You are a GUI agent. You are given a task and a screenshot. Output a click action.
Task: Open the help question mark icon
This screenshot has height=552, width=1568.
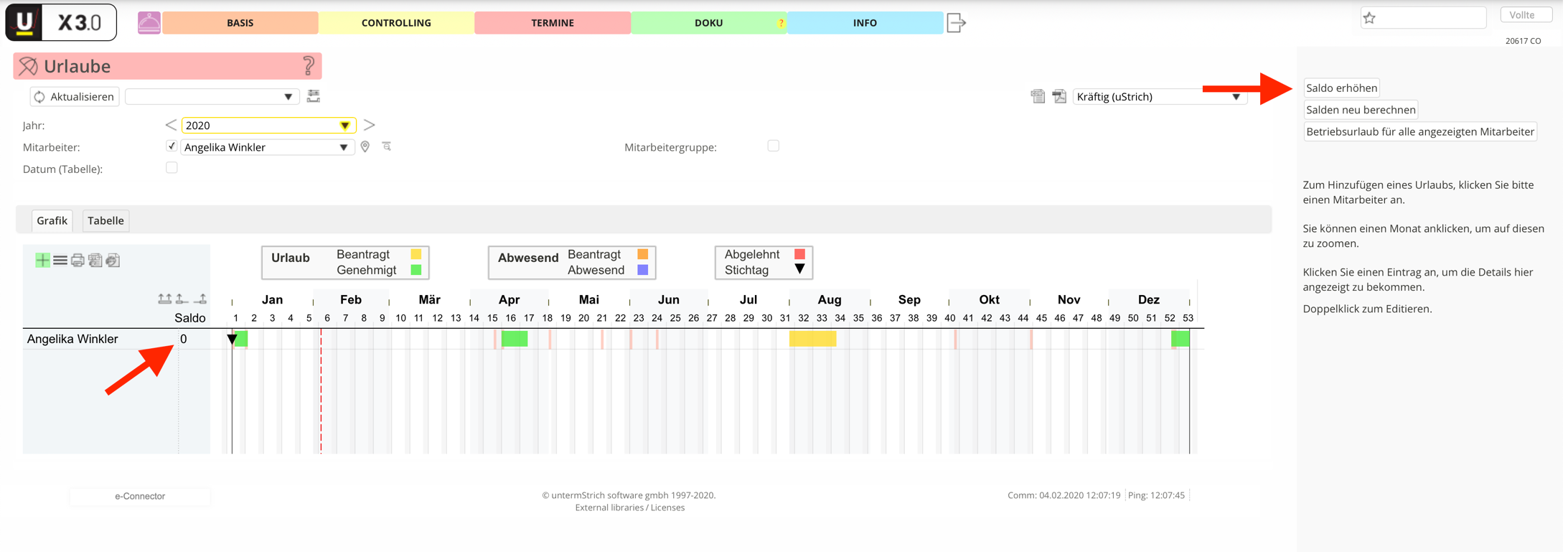(309, 66)
